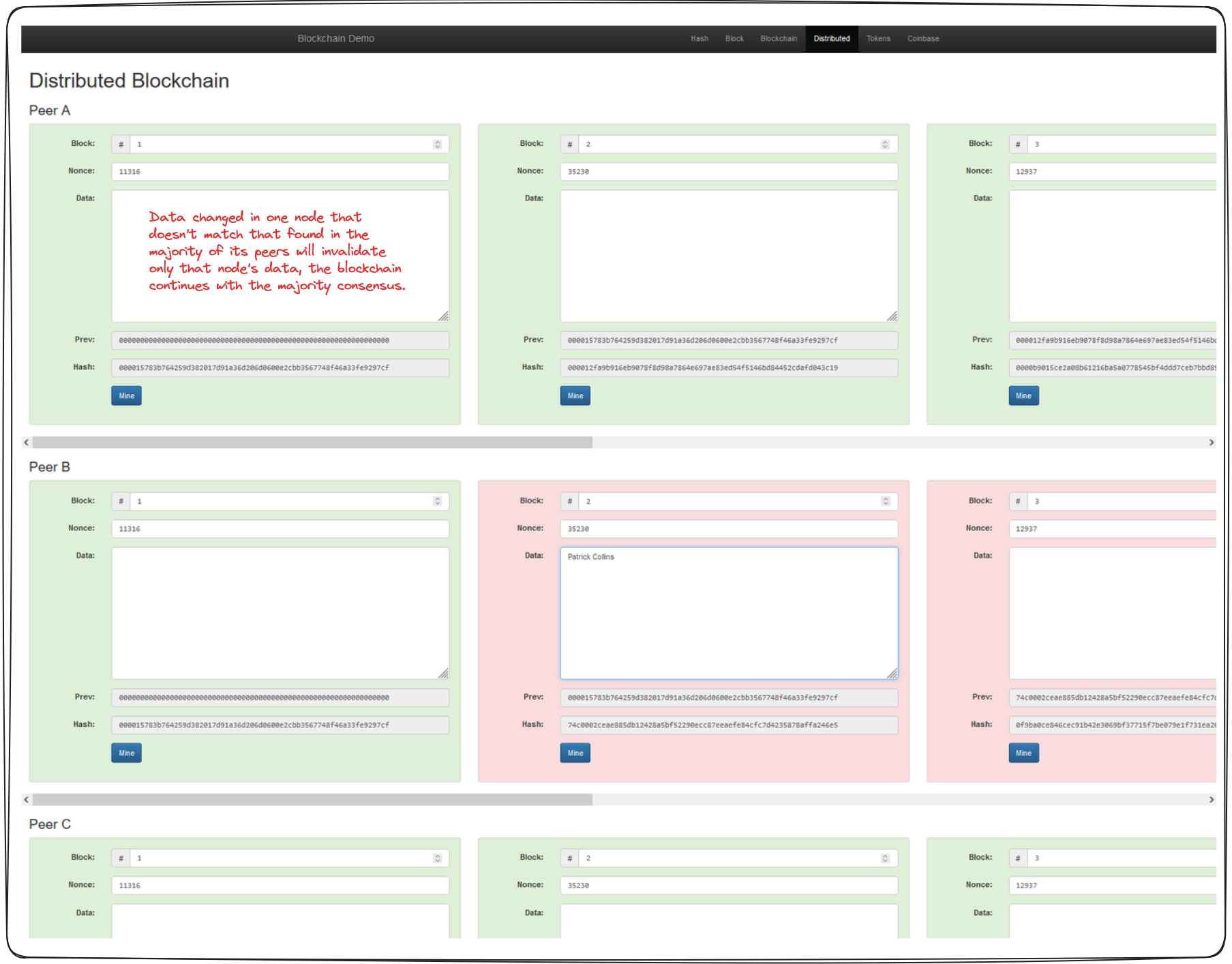
Task: Mine Peer B invalid block 2
Action: (575, 753)
